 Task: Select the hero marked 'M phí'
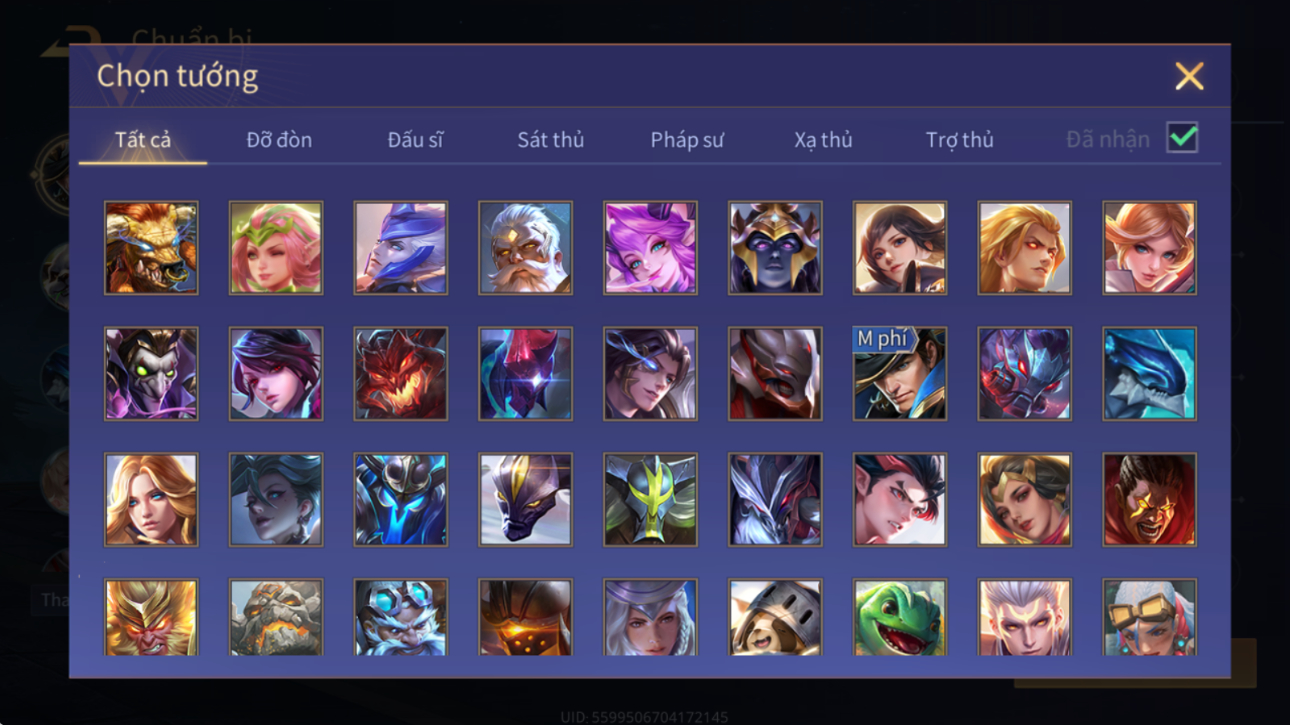pyautogui.click(x=899, y=373)
